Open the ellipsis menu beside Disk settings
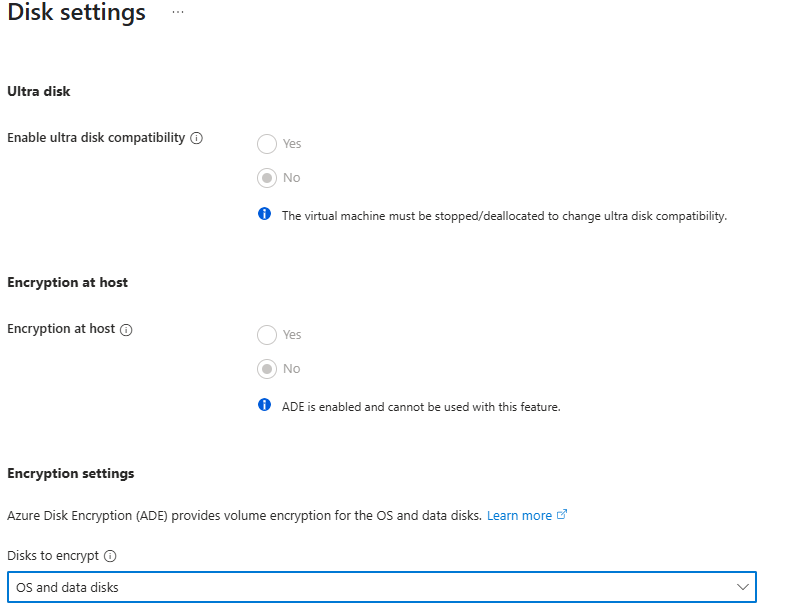790x615 pixels. [x=178, y=12]
